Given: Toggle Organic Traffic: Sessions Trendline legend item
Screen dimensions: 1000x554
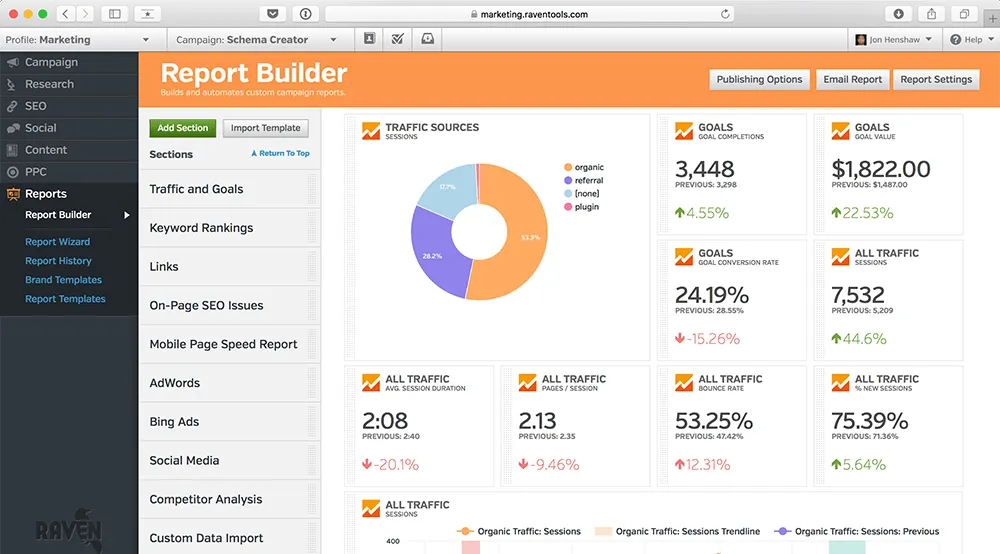Looking at the screenshot, I should [x=679, y=531].
